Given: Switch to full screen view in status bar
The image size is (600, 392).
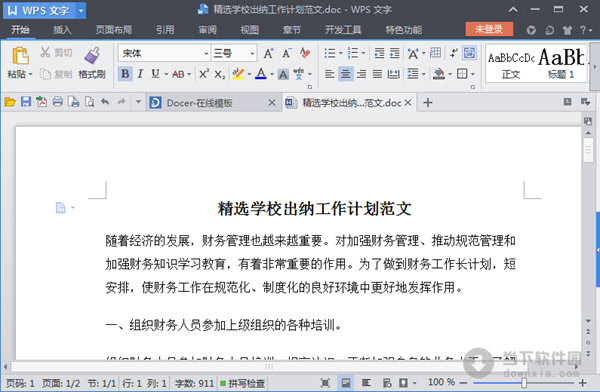Looking at the screenshot, I should (x=325, y=382).
